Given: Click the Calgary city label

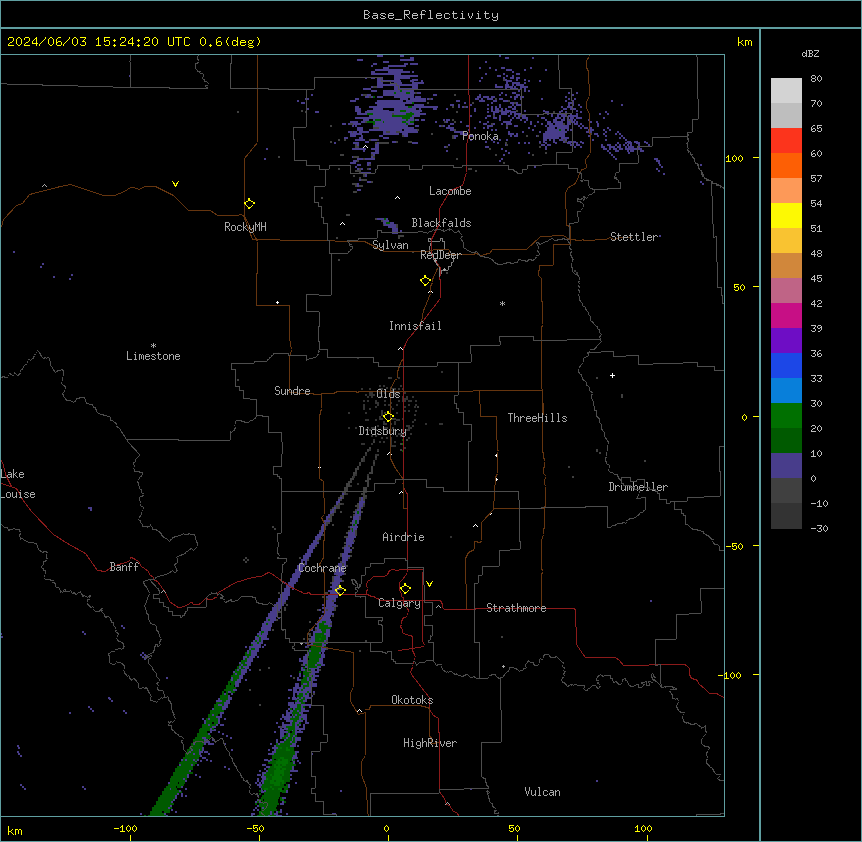Looking at the screenshot, I should 399,603.
